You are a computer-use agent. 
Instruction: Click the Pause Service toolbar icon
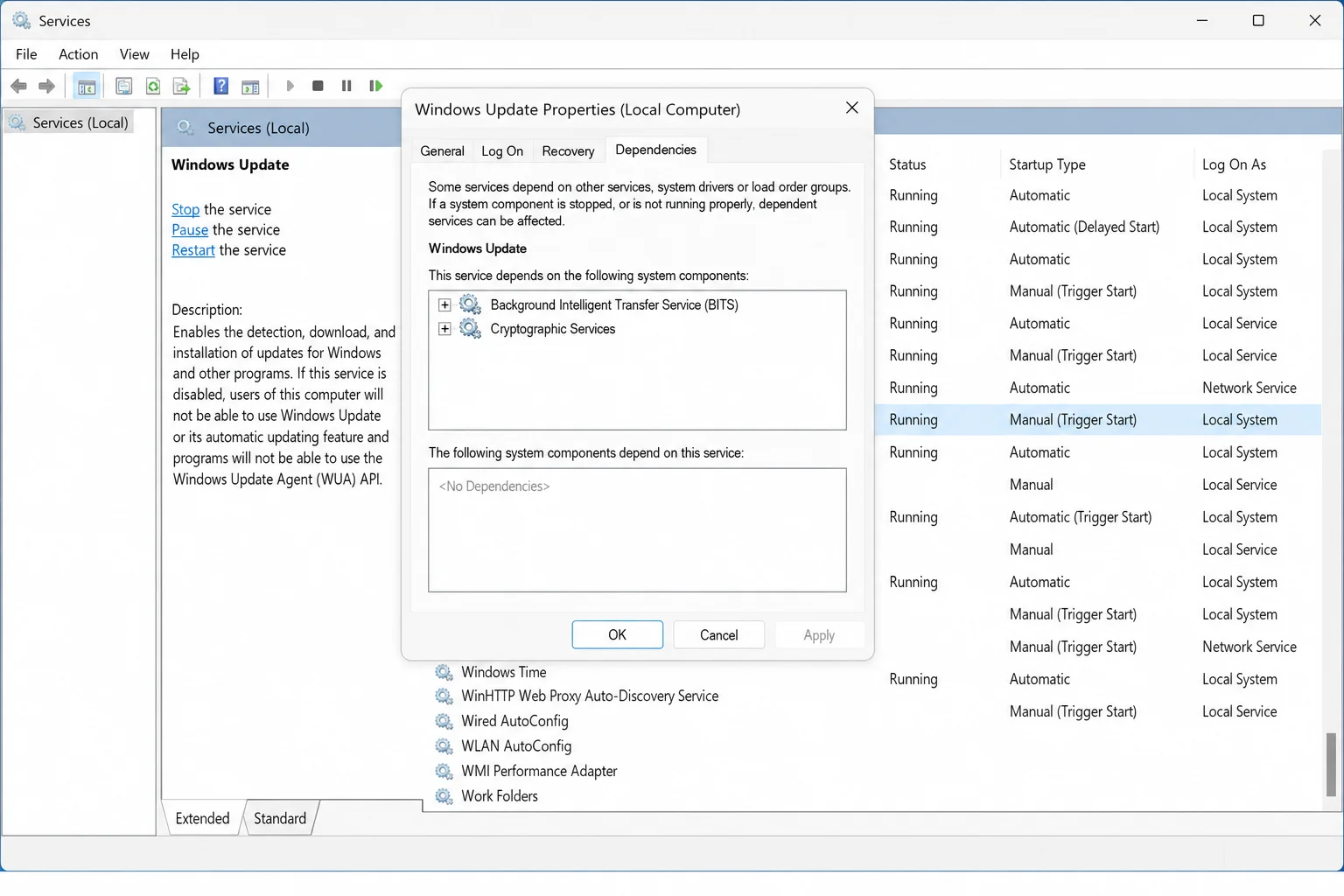[346, 86]
